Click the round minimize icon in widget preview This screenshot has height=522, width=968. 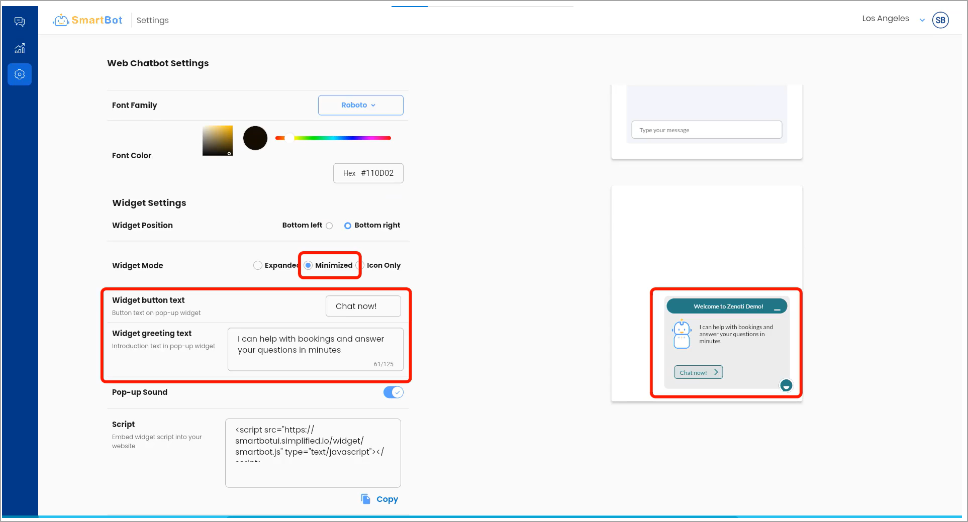tap(786, 386)
